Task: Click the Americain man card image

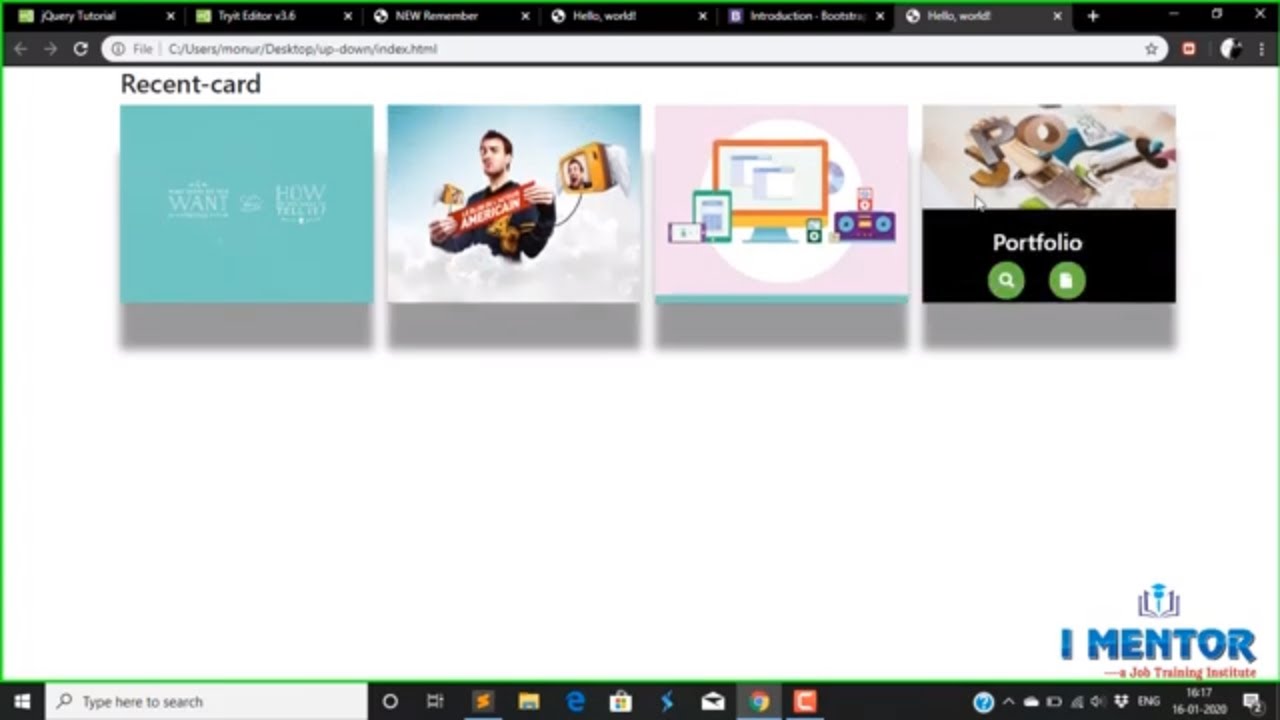Action: tap(514, 204)
